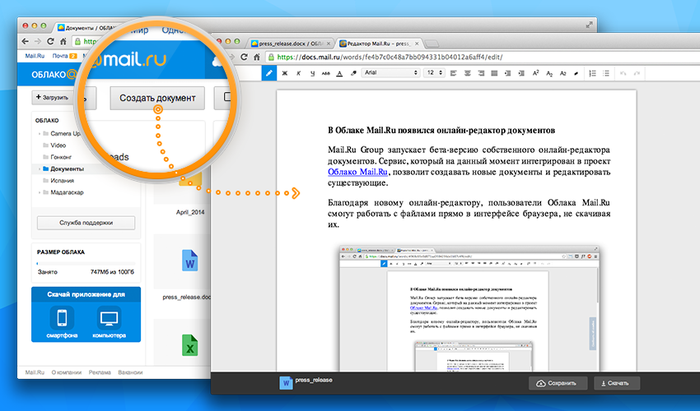Viewport: 700px width, 411px height.
Task: Open the Excel spreadsheet file icon
Action: (190, 345)
